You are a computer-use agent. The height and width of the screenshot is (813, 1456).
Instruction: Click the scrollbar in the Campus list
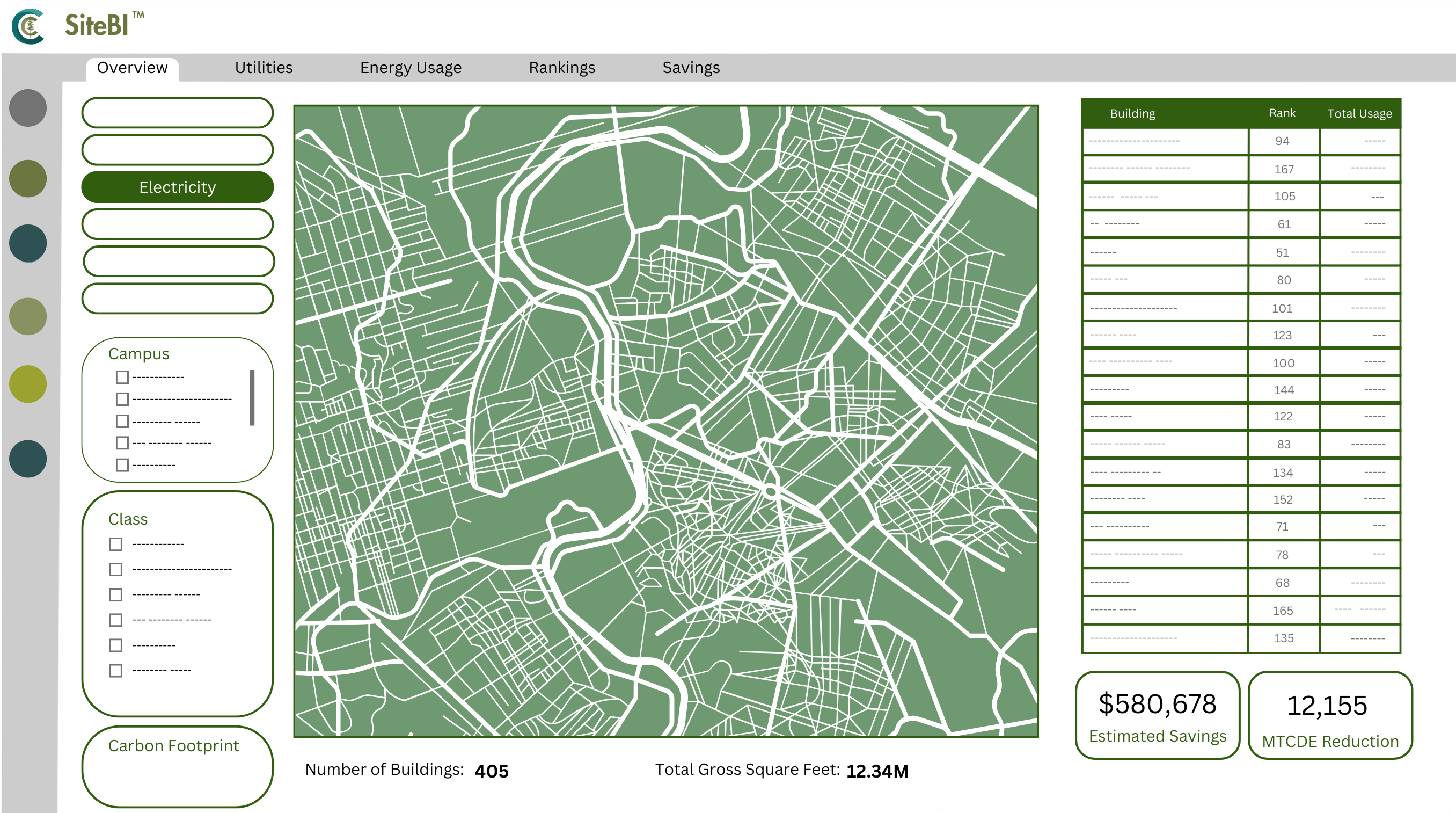click(x=252, y=397)
